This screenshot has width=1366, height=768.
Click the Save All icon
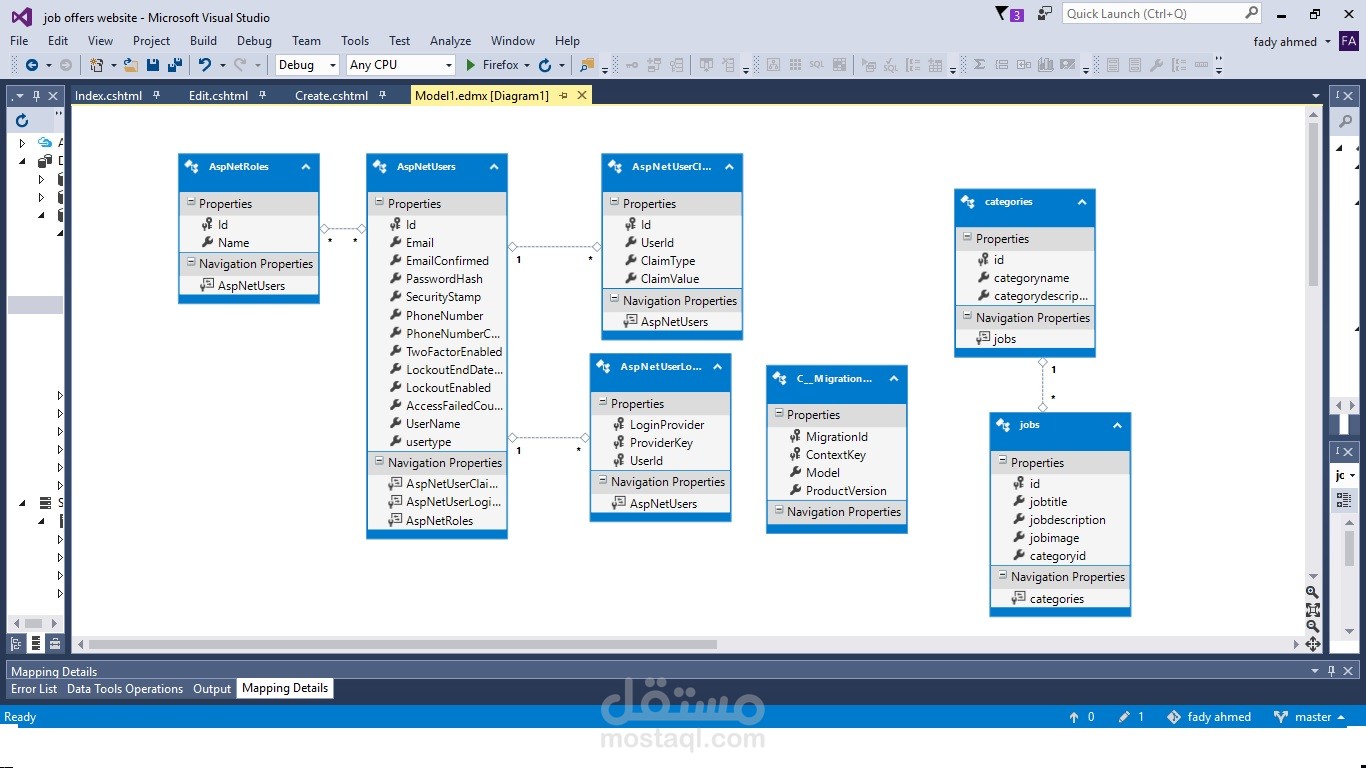coord(175,65)
